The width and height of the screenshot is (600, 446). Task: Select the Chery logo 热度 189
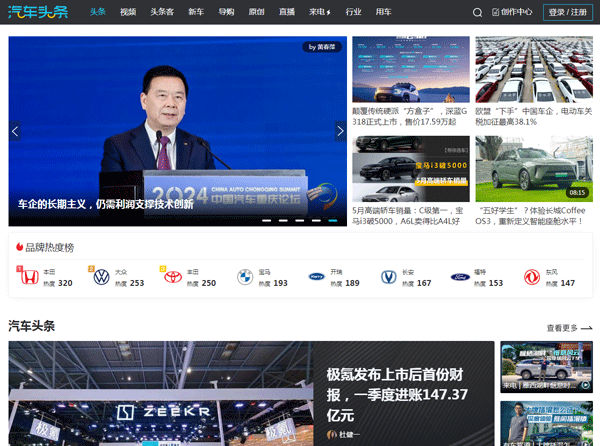316,277
